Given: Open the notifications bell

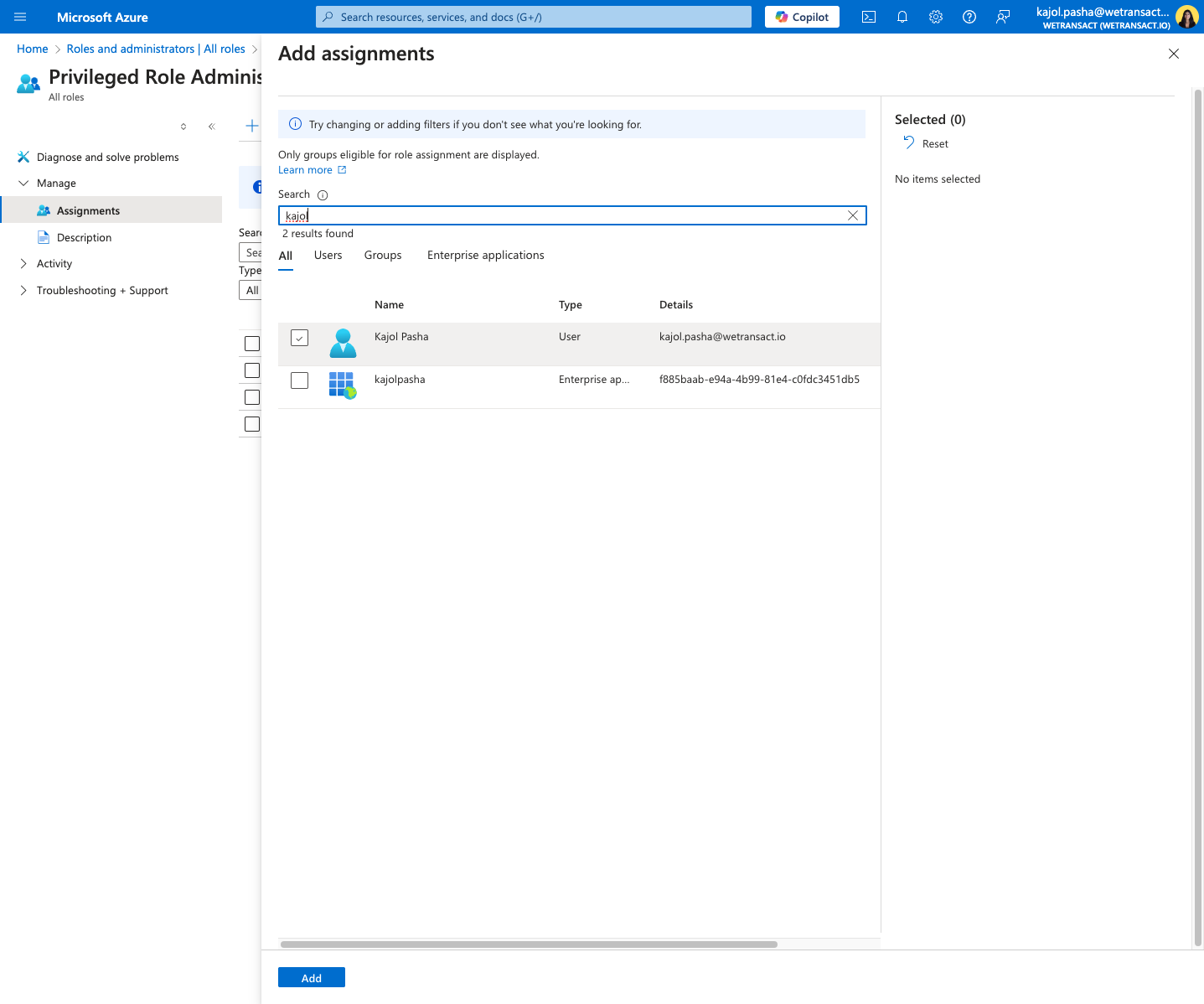Looking at the screenshot, I should point(902,17).
